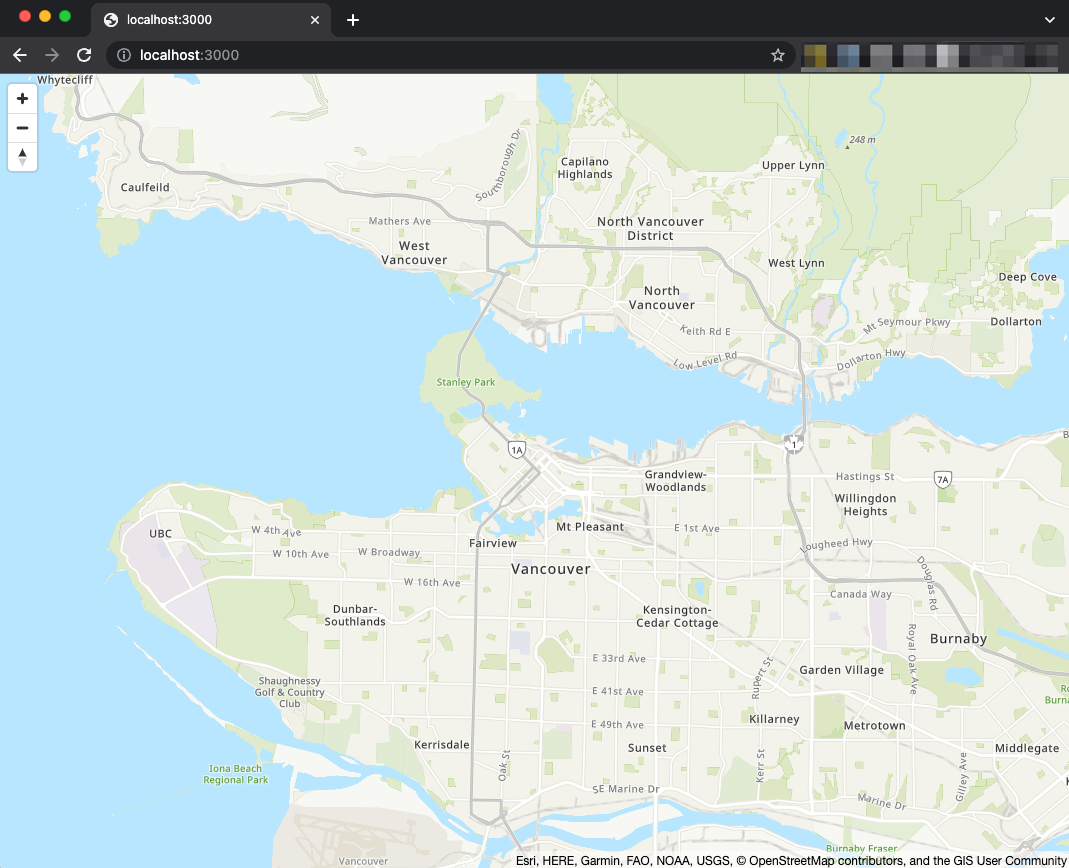Reset map orientation with the compass control
1069x868 pixels.
pos(22,156)
